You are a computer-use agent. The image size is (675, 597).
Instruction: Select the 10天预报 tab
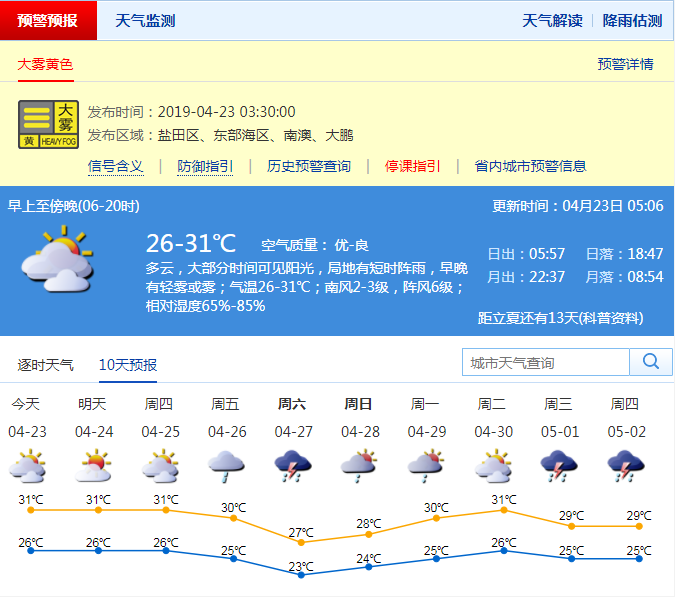[x=128, y=365]
